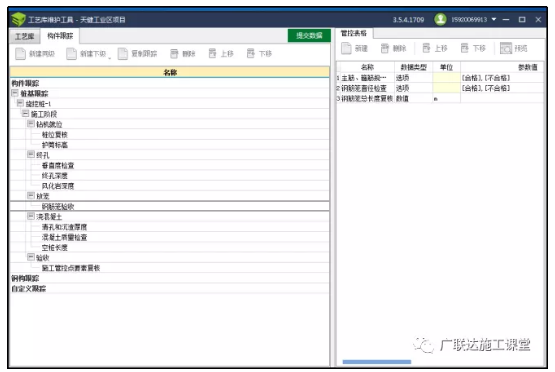Collapse the 验收 tree node

pos(31,257)
